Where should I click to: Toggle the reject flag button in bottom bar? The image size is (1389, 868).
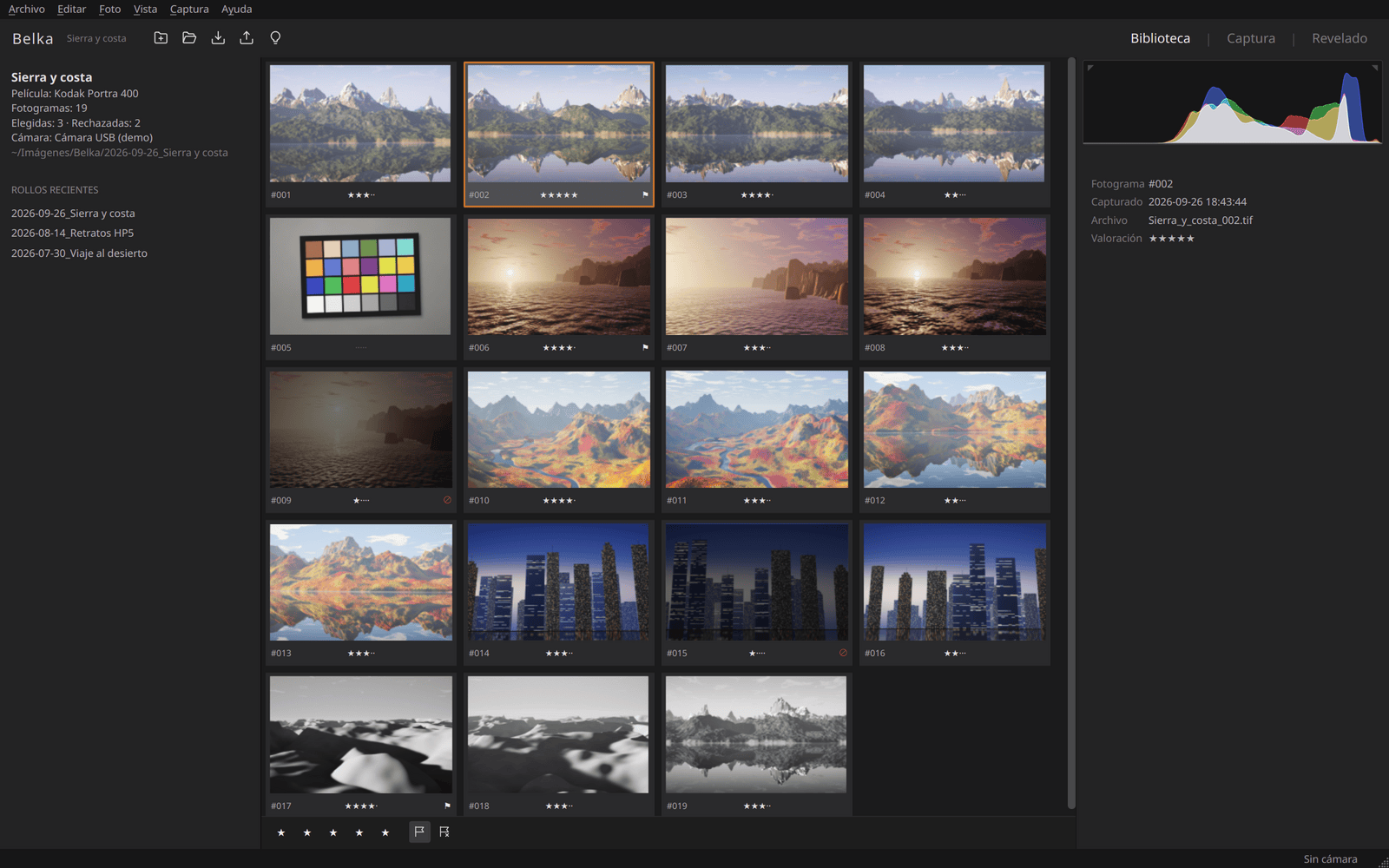(444, 832)
